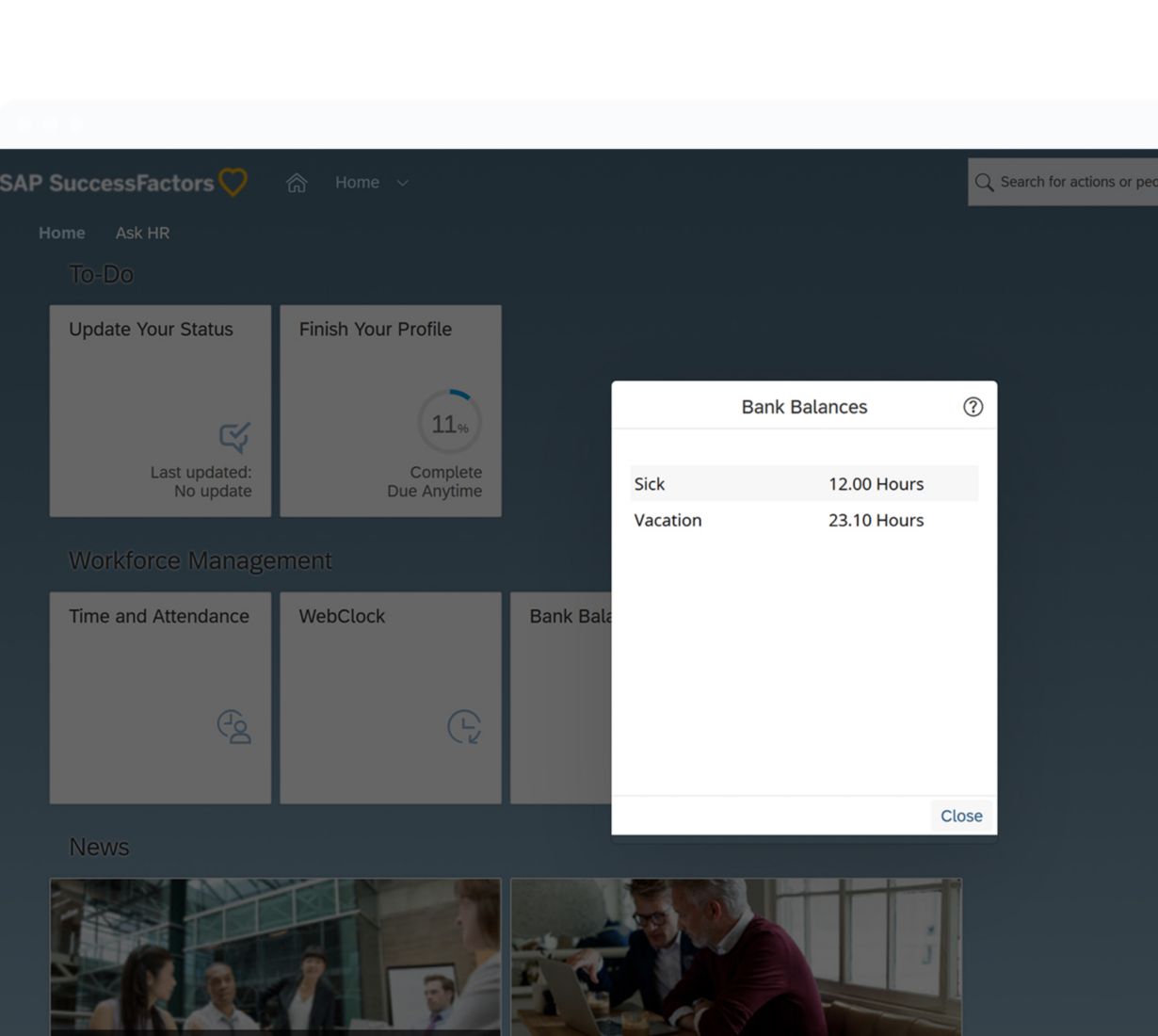1158x1036 pixels.
Task: Click the 11% profile completion progress ring
Action: coord(450,424)
